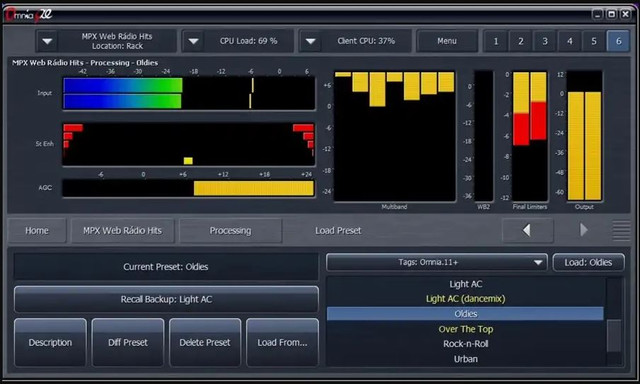
Task: Click the St Enh stereo enhancer meter
Action: pos(189,144)
